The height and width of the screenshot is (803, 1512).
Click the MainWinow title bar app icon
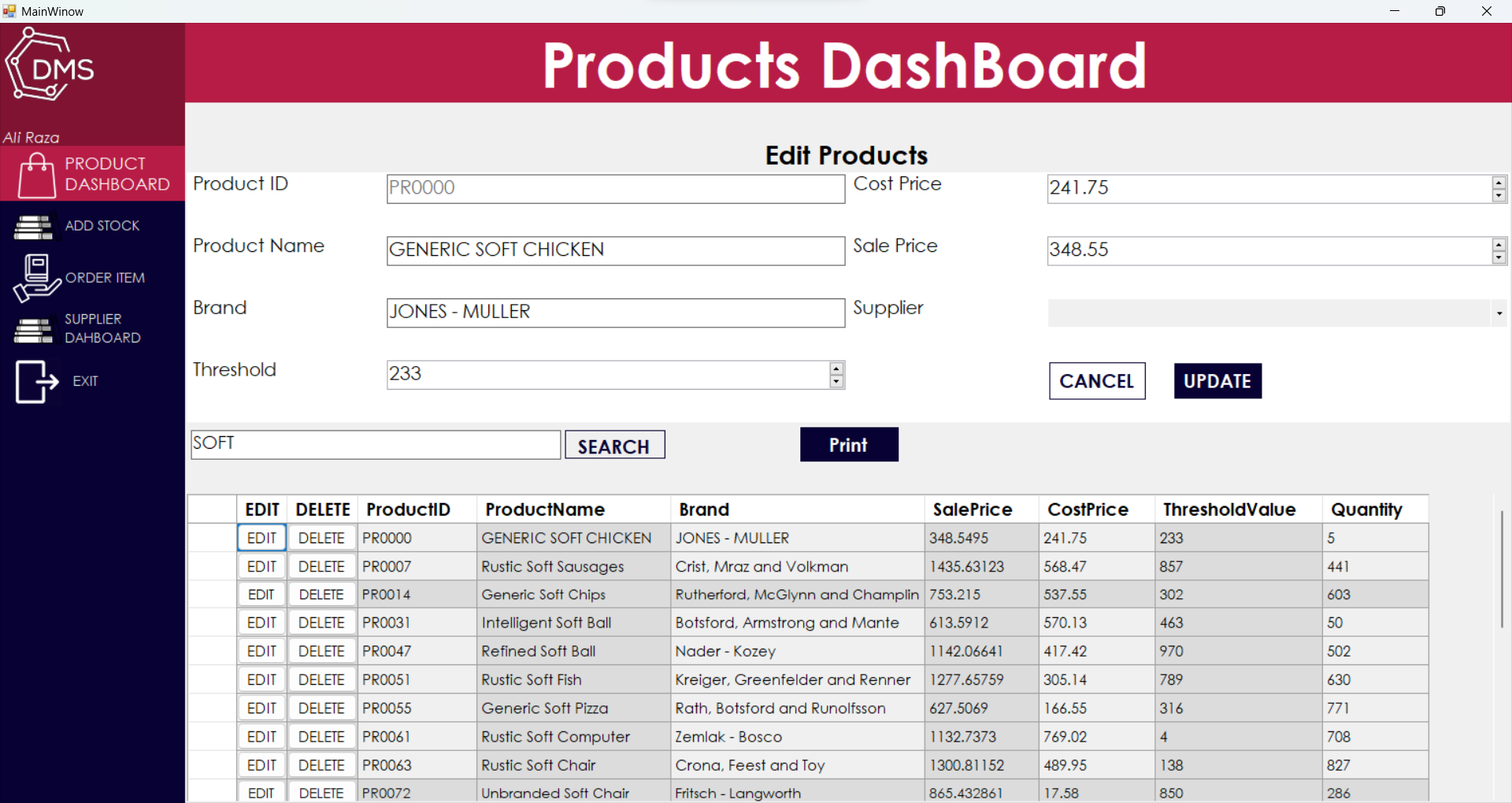9,11
